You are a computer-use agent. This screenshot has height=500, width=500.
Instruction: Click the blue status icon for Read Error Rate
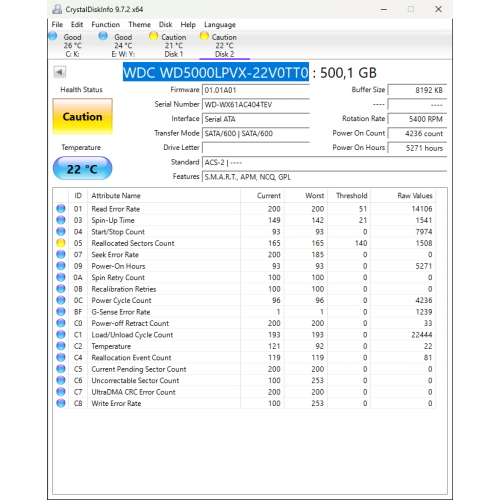[x=61, y=209]
